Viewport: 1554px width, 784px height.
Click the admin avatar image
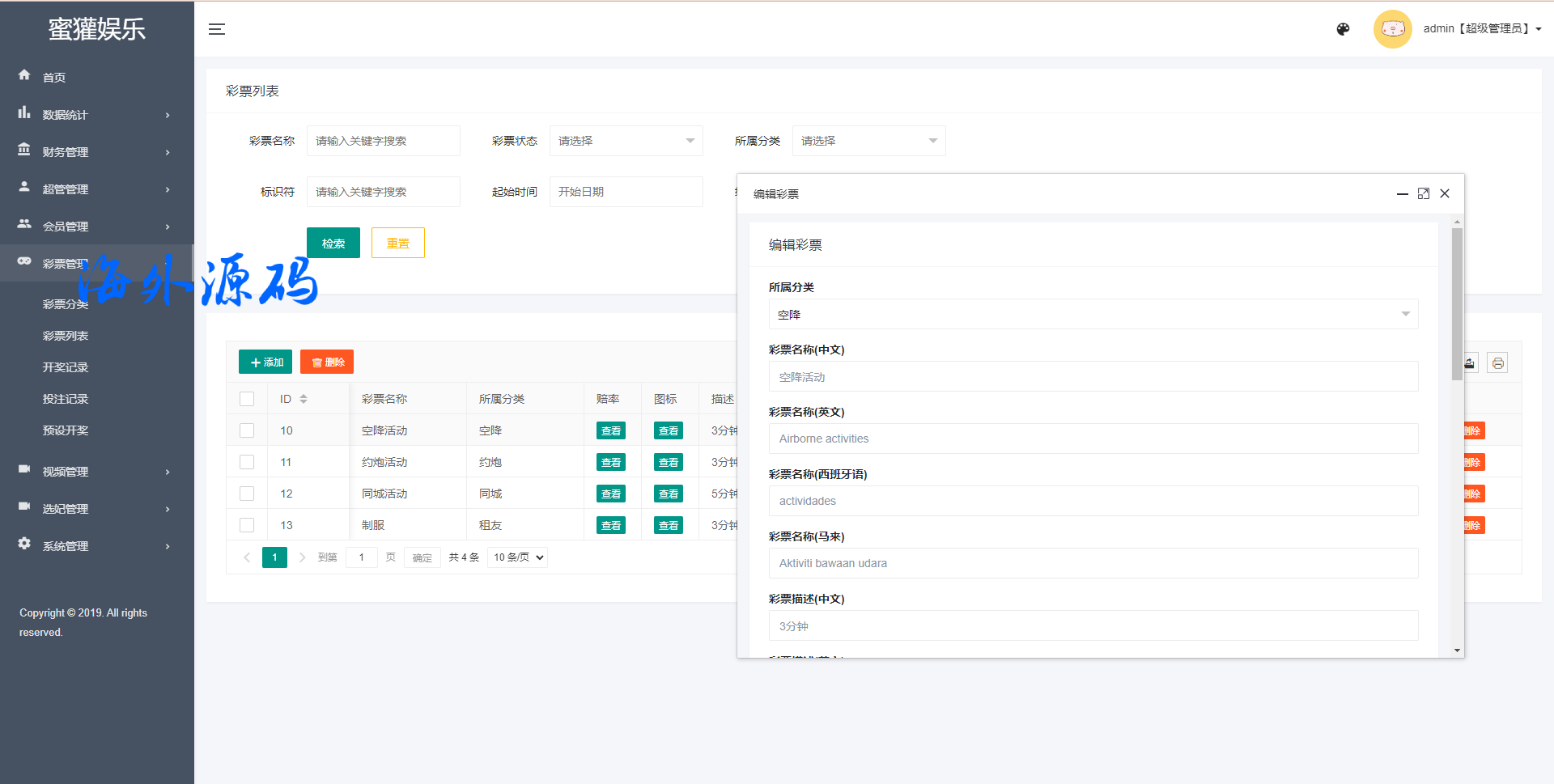pyautogui.click(x=1392, y=29)
